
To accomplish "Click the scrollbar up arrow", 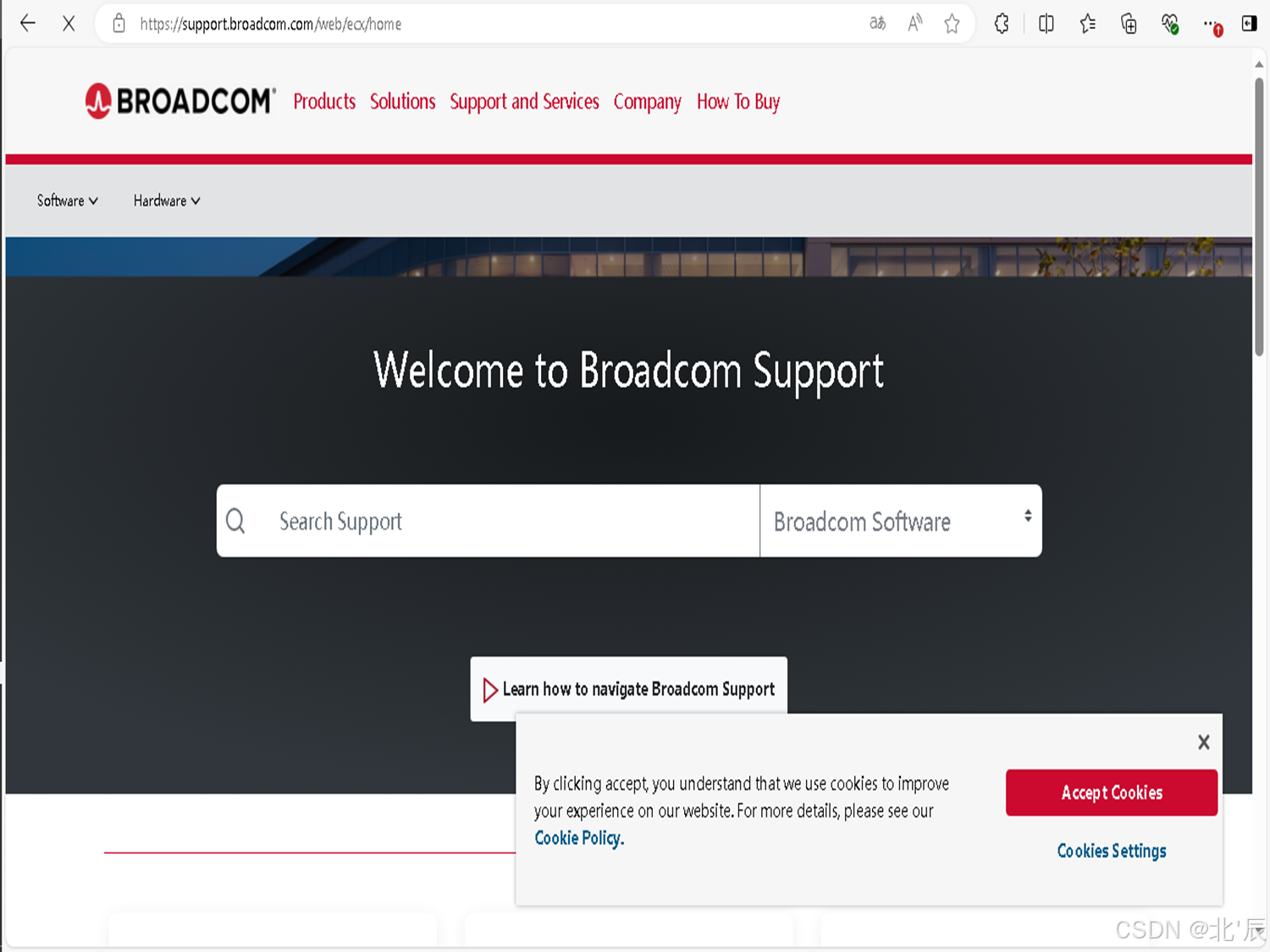I will [x=1259, y=64].
